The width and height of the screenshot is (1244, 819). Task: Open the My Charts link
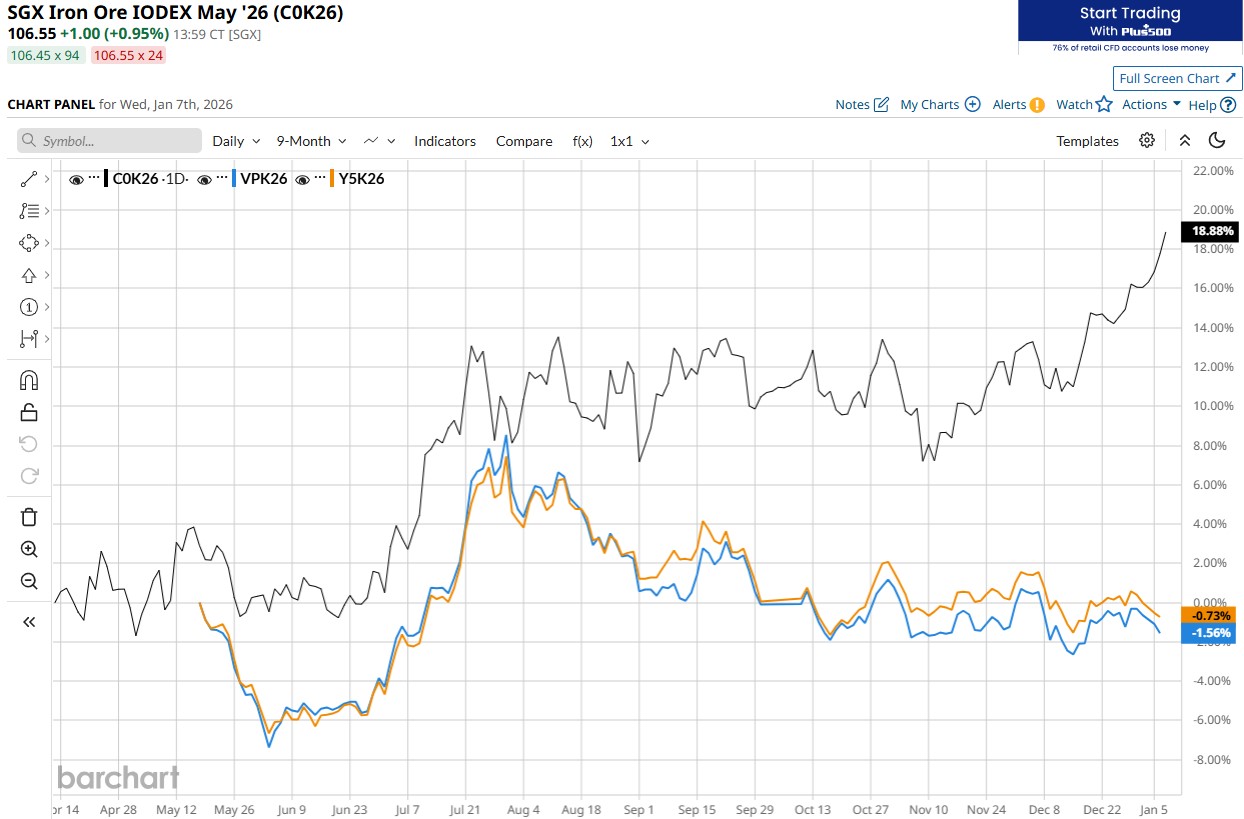click(939, 104)
